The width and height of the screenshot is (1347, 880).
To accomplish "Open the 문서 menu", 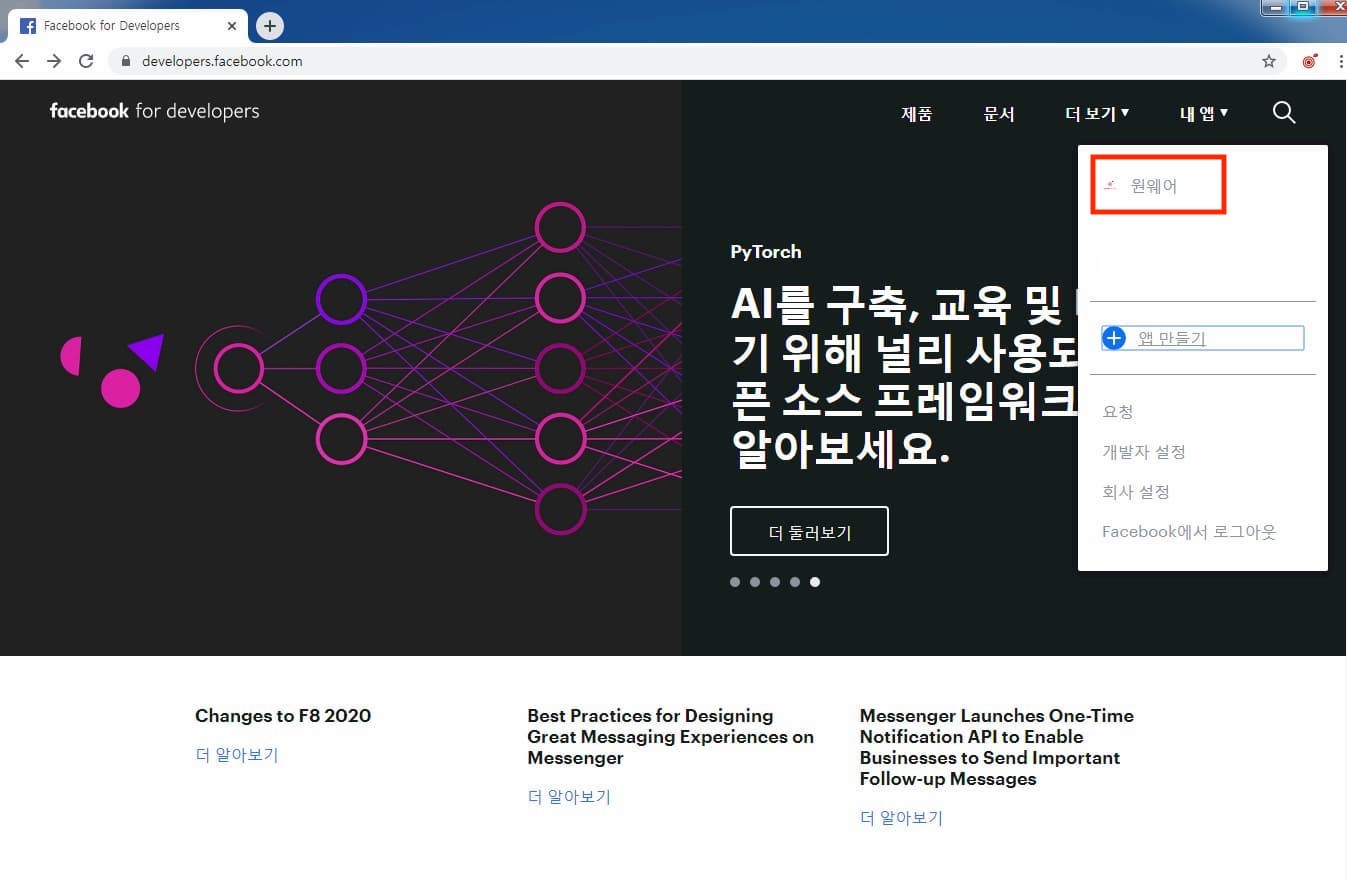I will click(999, 114).
